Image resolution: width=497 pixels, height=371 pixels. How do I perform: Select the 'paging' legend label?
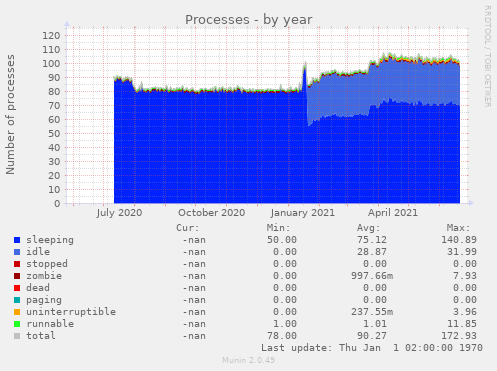click(x=44, y=300)
